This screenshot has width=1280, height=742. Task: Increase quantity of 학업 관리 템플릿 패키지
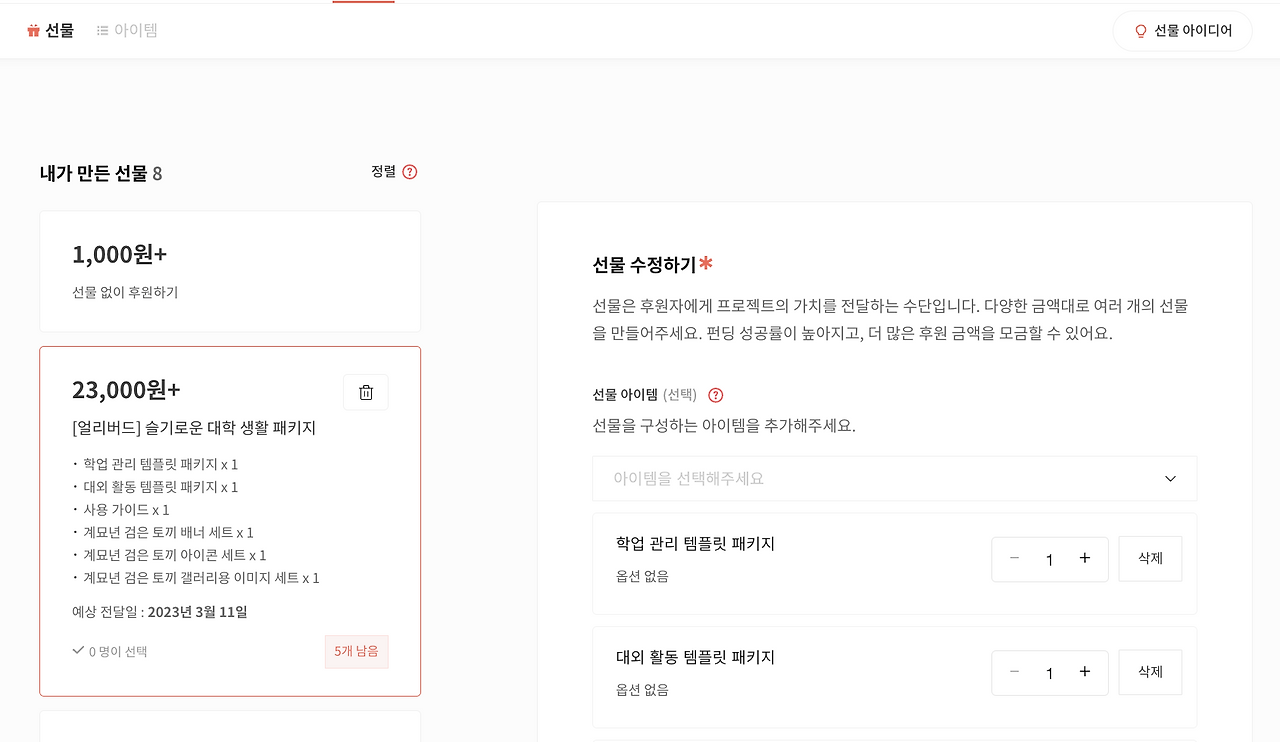point(1085,559)
